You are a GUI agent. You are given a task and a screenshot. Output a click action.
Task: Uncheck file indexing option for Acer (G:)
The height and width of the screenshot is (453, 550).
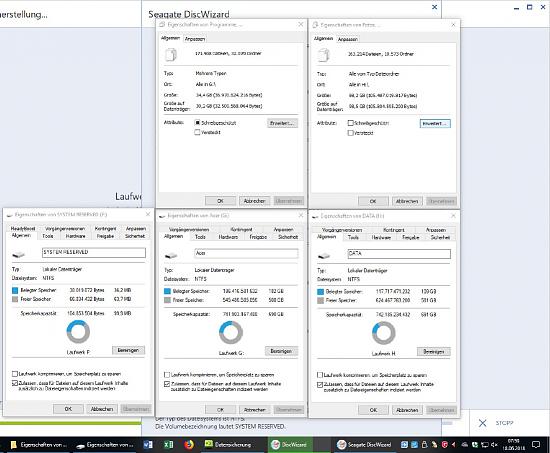point(167,384)
